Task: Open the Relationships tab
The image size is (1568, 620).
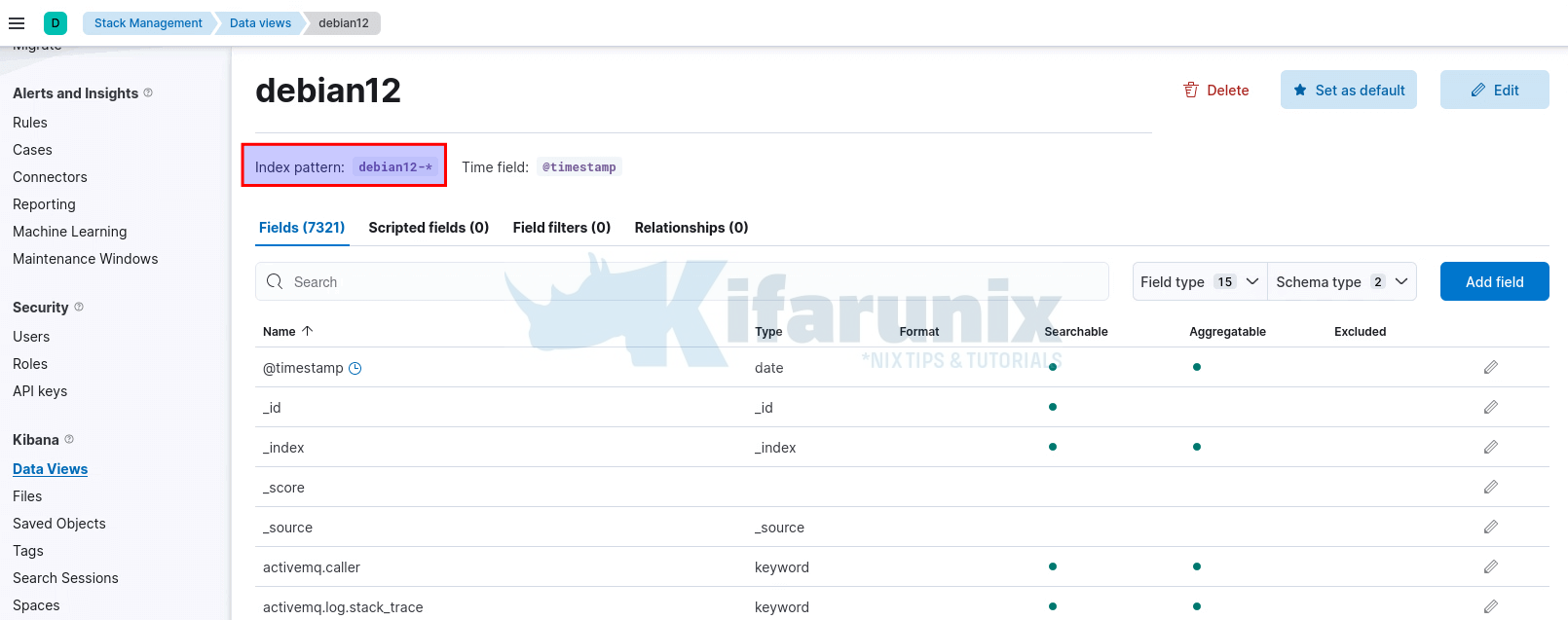Action: [691, 228]
